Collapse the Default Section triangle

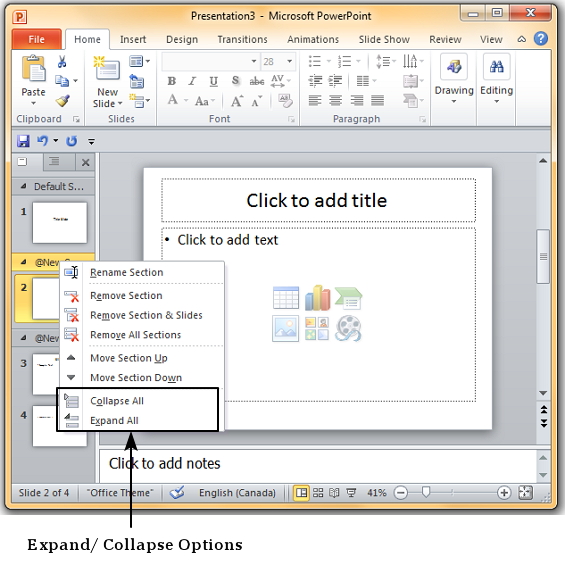(x=24, y=186)
